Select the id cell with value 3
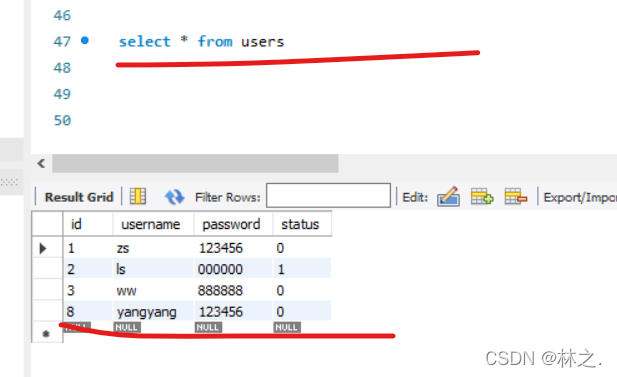Viewport: 617px width, 377px height. [87, 290]
